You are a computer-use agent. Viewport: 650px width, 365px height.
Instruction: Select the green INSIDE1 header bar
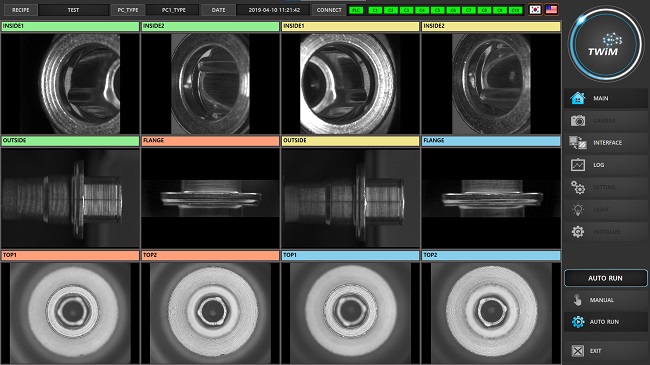(x=70, y=27)
